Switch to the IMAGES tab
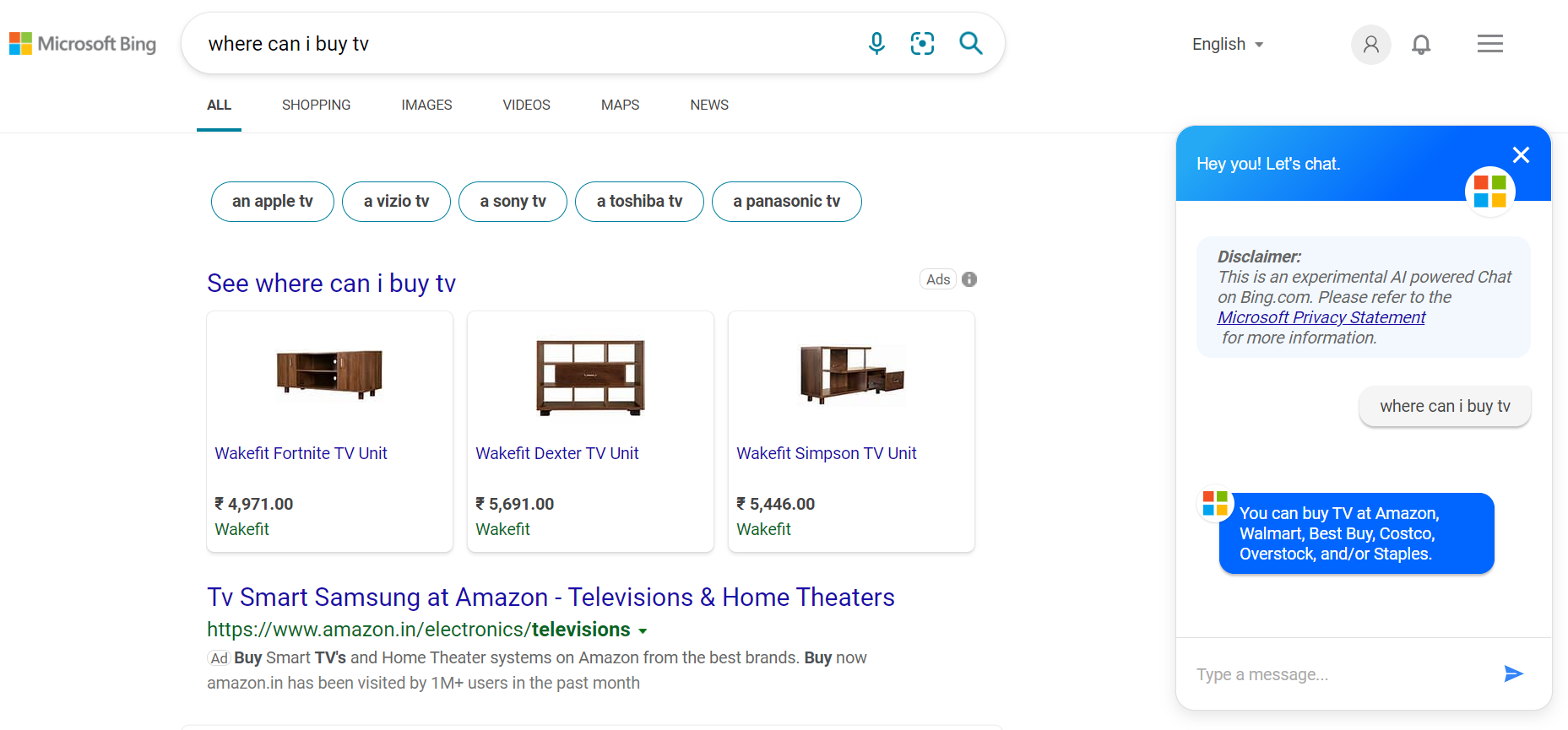 (426, 105)
